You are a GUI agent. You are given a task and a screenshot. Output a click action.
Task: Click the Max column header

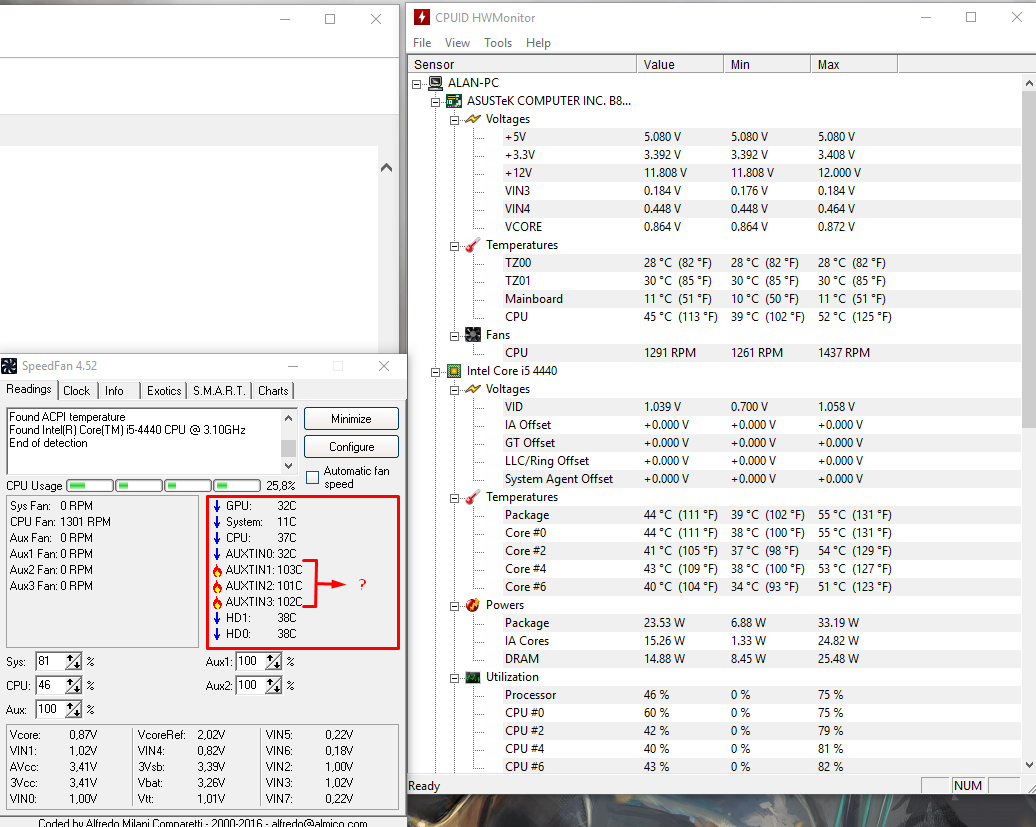pyautogui.click(x=829, y=65)
